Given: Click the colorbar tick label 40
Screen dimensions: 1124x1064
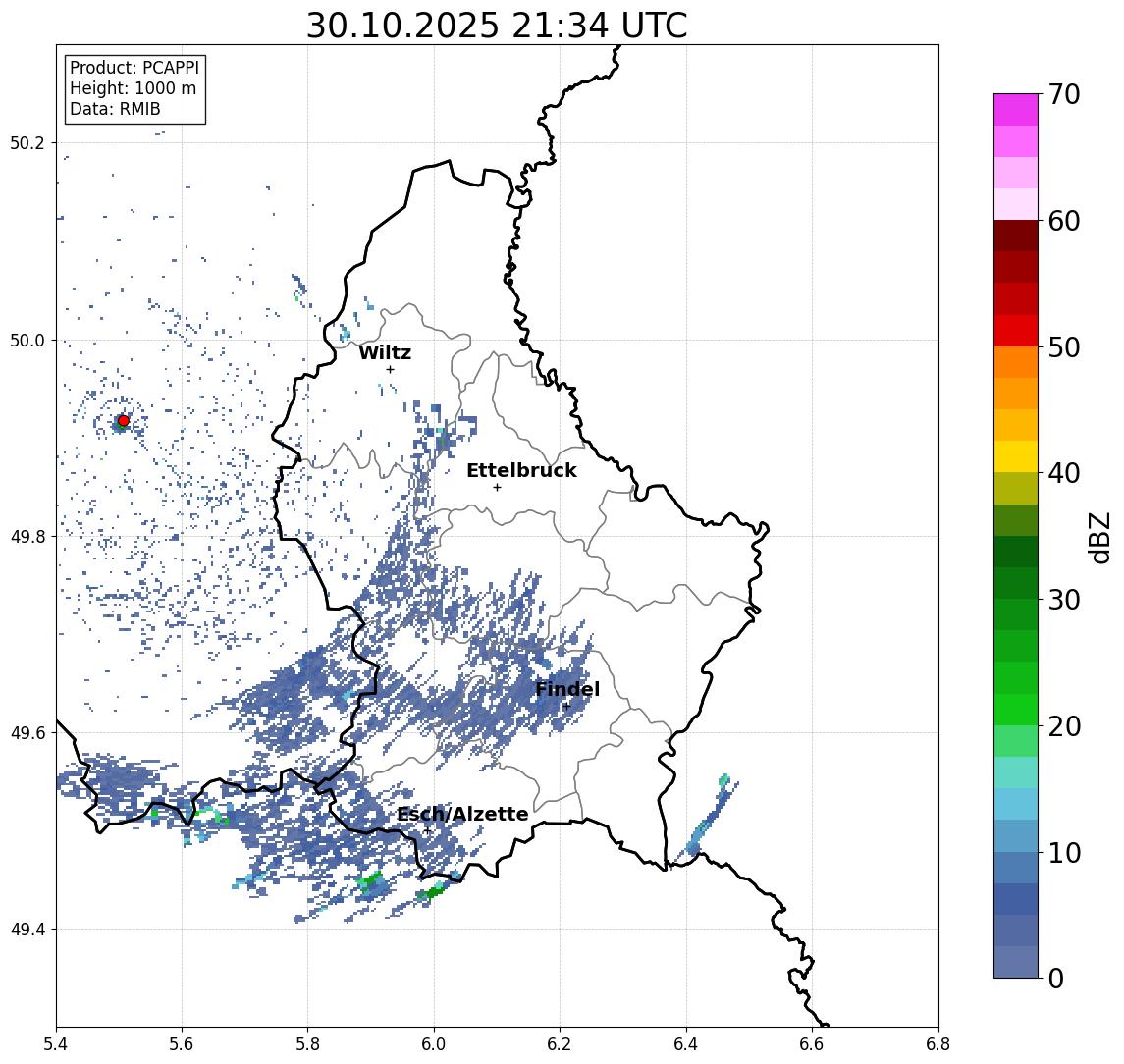Looking at the screenshot, I should tap(1064, 473).
